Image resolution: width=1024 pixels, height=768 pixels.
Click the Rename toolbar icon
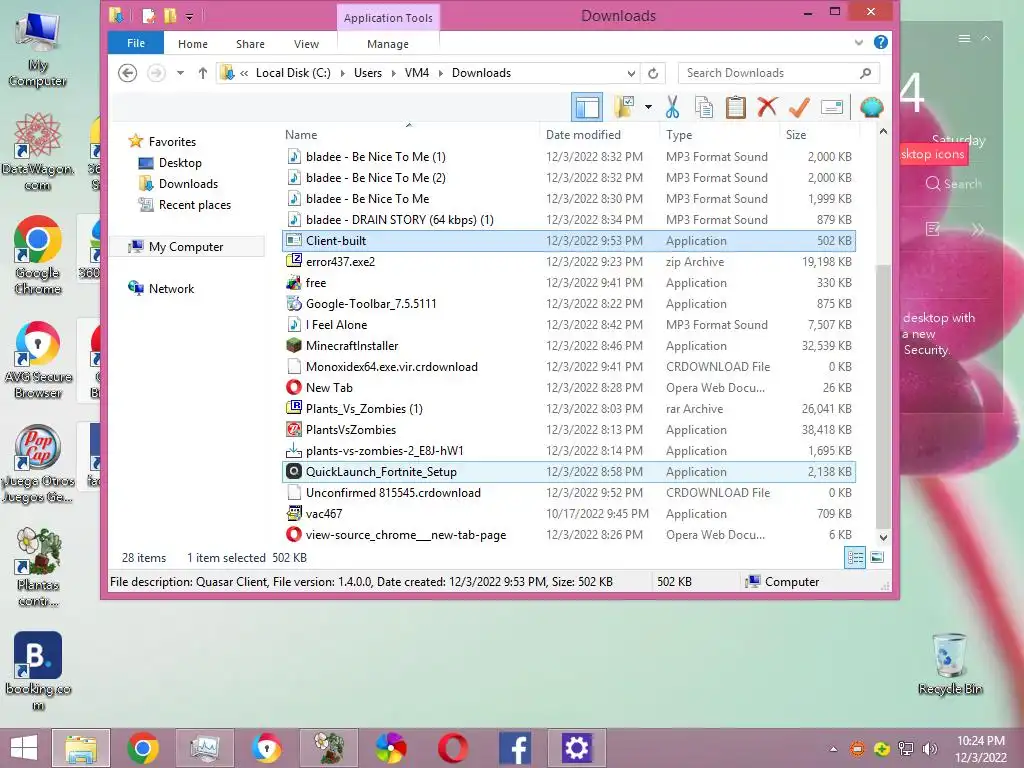831,107
